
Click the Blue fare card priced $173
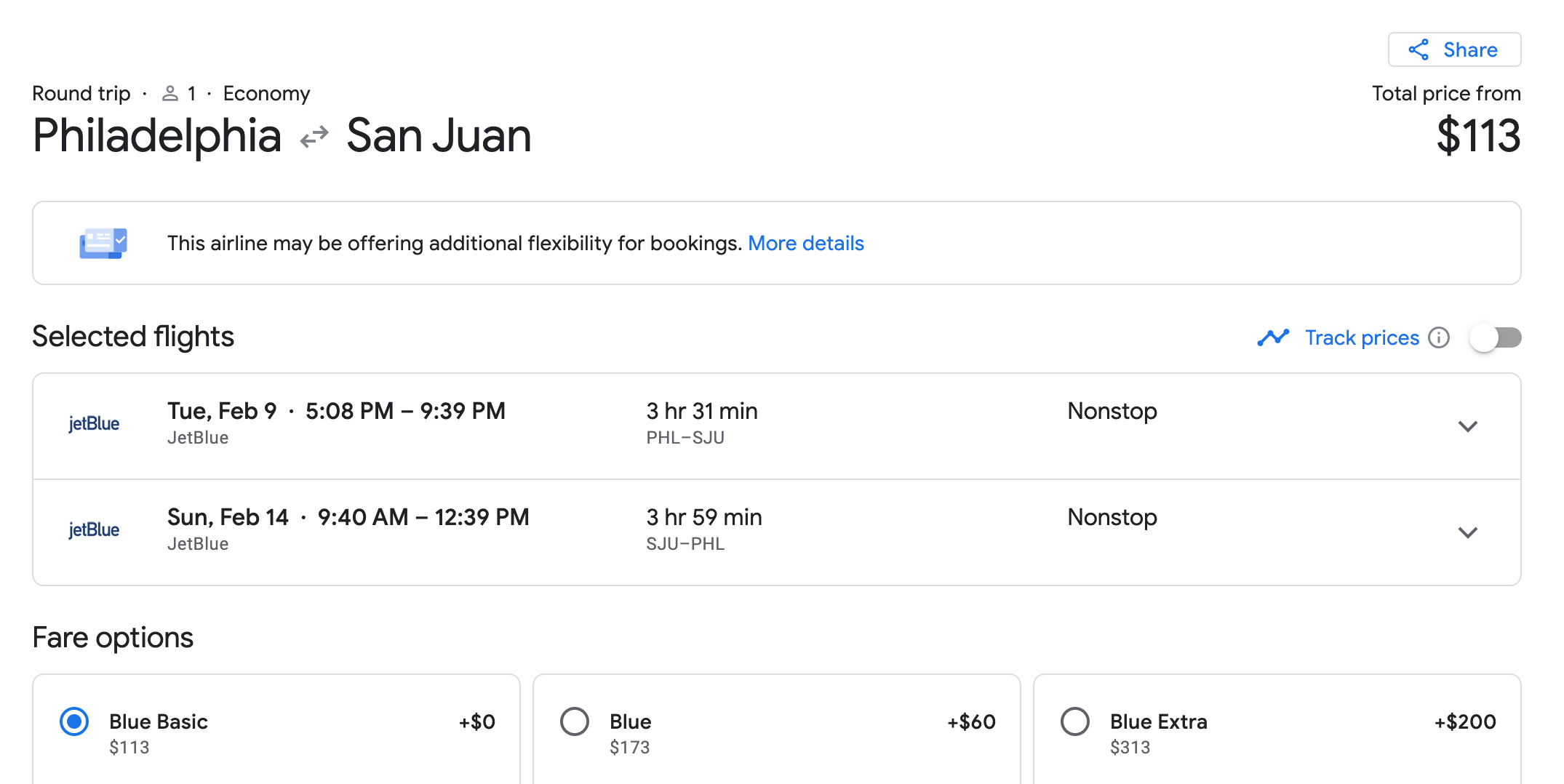point(777,729)
